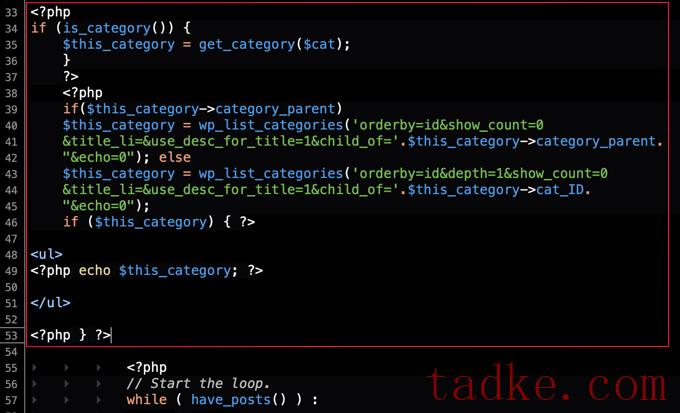Screen dimensions: 680x413
Task: Click the $cat variable
Action: click(319, 44)
